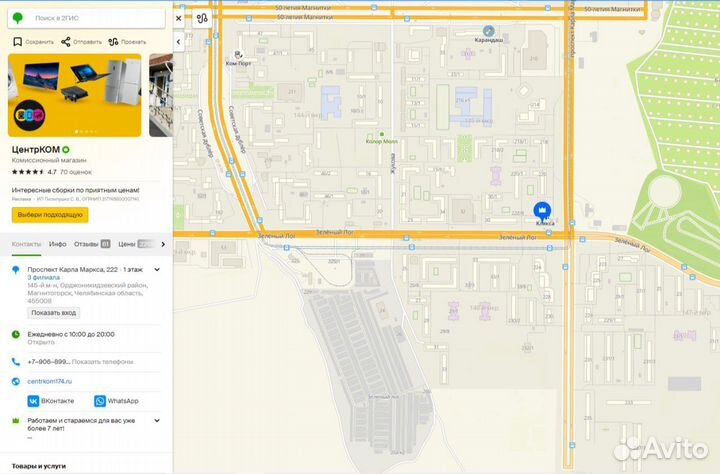Screen dimensions: 720x474
Task: Expand the address details chevron
Action: 162,271
